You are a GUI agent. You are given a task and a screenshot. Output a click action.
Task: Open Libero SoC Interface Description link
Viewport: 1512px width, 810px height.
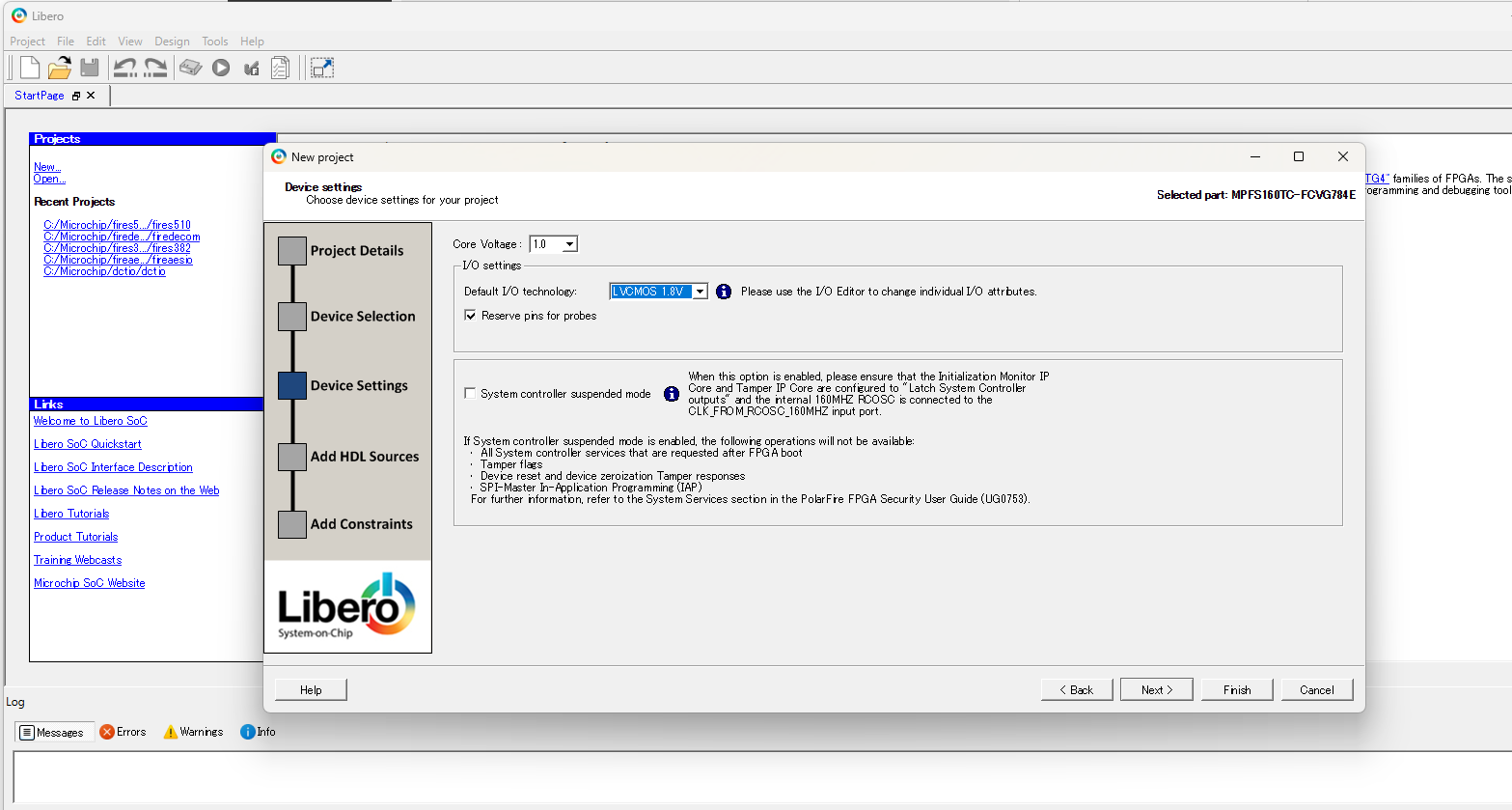pyautogui.click(x=113, y=467)
